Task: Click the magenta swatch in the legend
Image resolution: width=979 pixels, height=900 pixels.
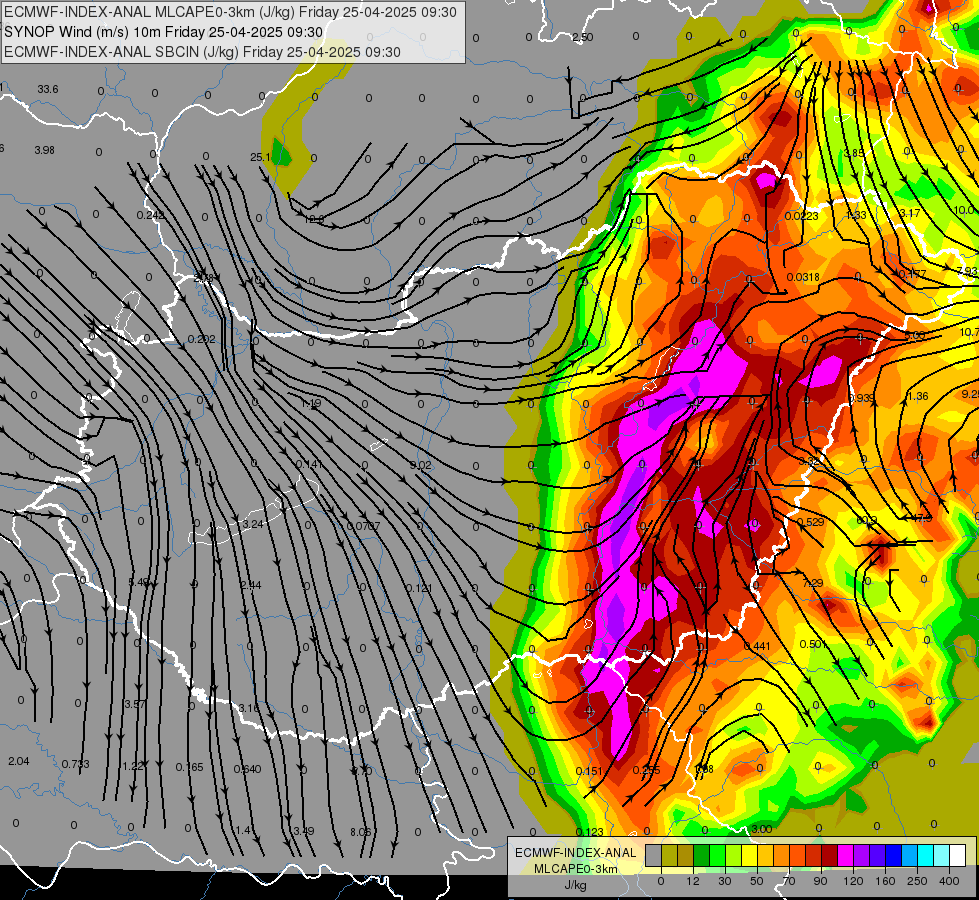Action: tap(845, 855)
